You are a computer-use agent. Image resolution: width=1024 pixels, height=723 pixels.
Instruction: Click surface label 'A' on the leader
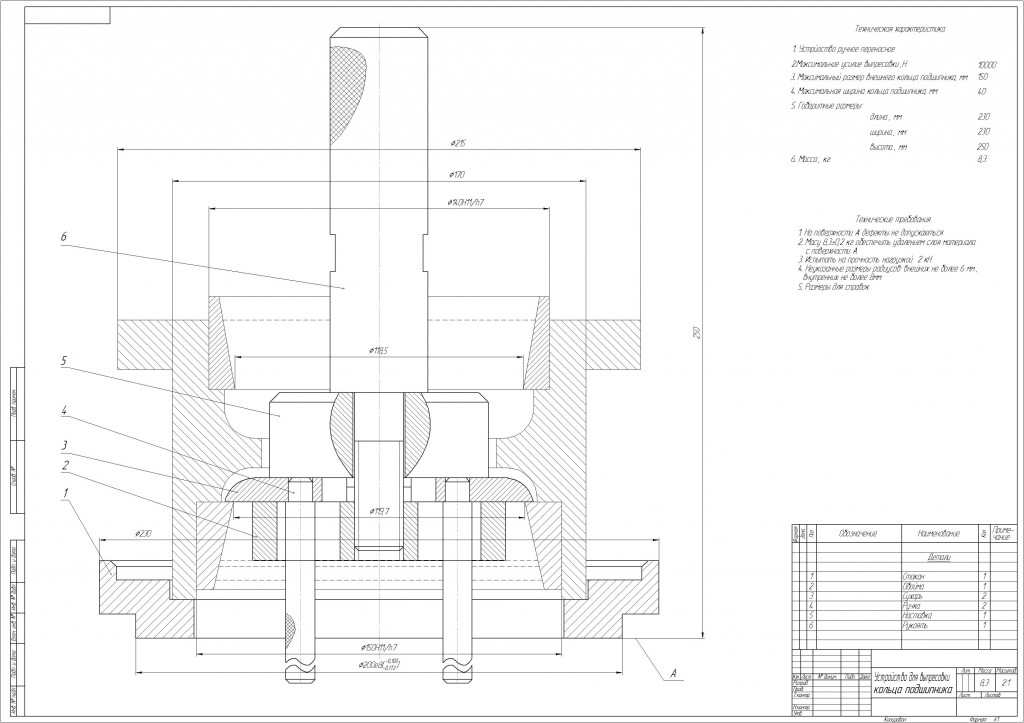click(x=673, y=672)
